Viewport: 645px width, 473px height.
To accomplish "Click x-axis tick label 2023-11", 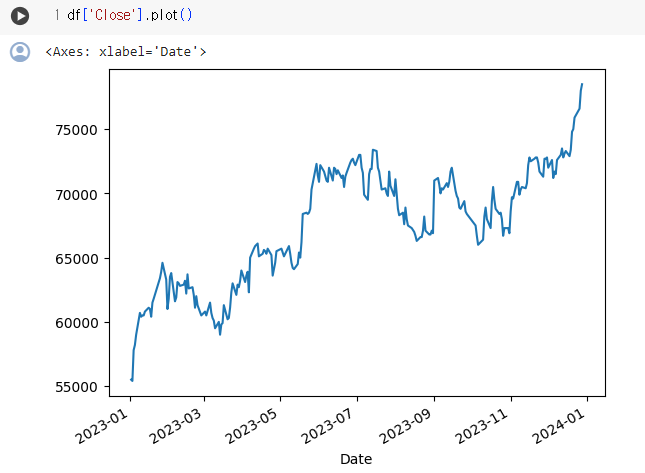I will click(x=482, y=426).
